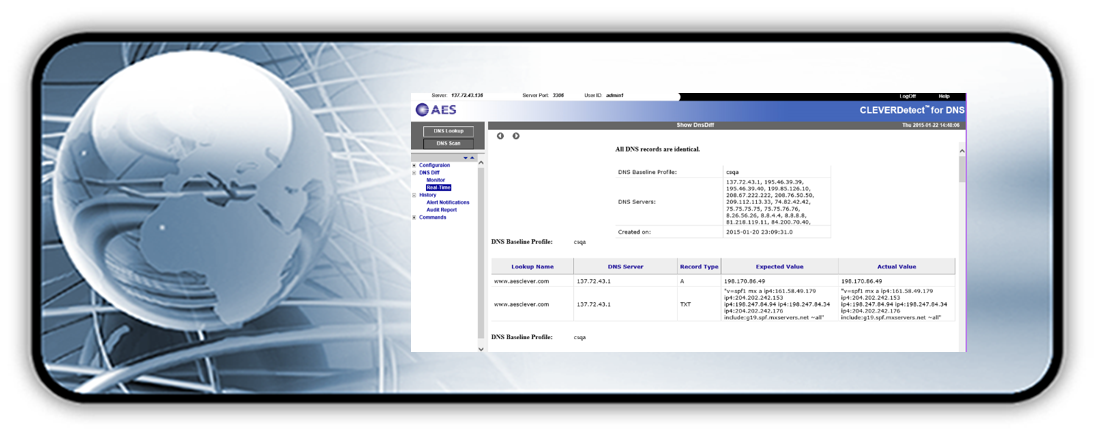Select Monitor under DNS Diff
The width and height of the screenshot is (1094, 436).
[435, 180]
